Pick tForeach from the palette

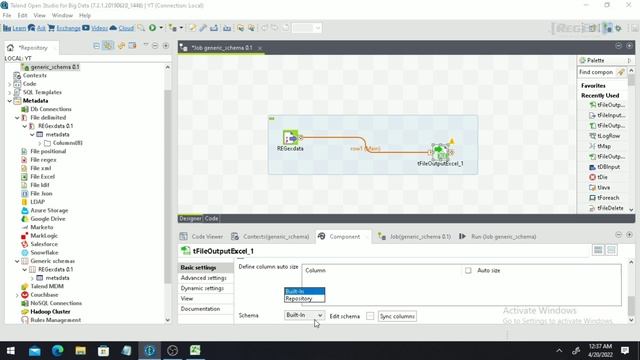[x=608, y=198]
